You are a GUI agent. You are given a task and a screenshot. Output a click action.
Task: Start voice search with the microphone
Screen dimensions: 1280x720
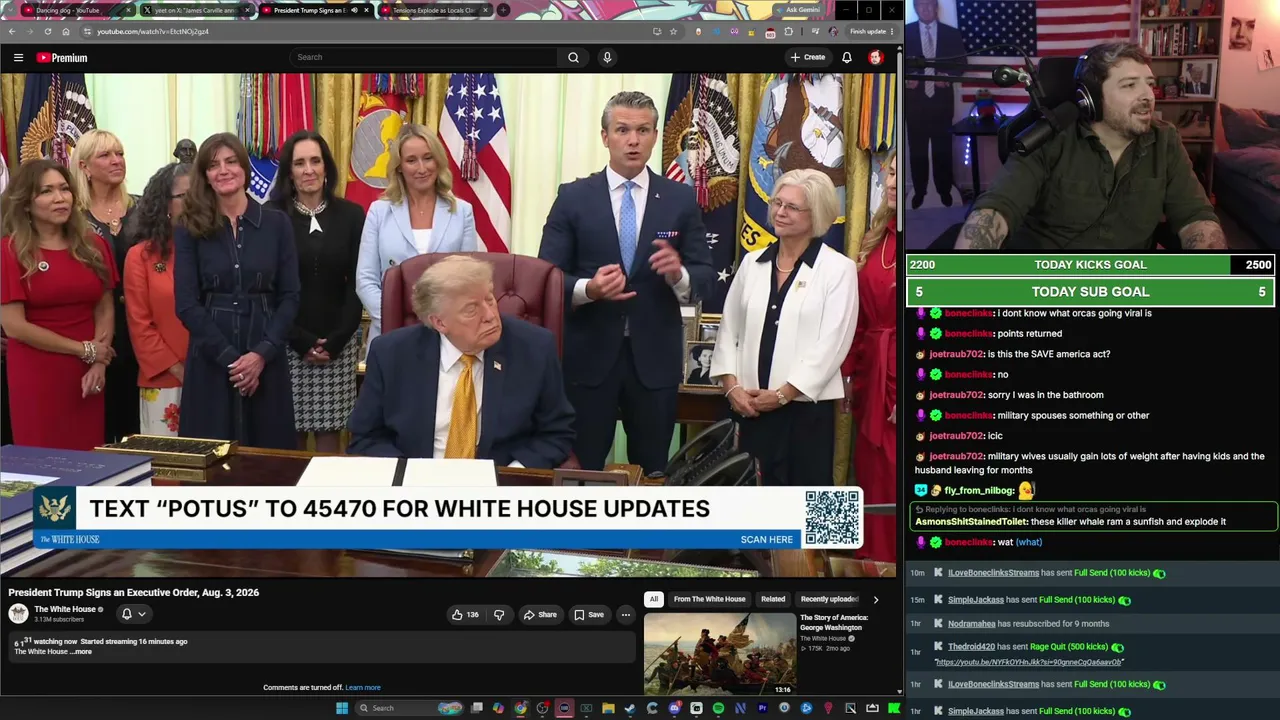point(607,57)
